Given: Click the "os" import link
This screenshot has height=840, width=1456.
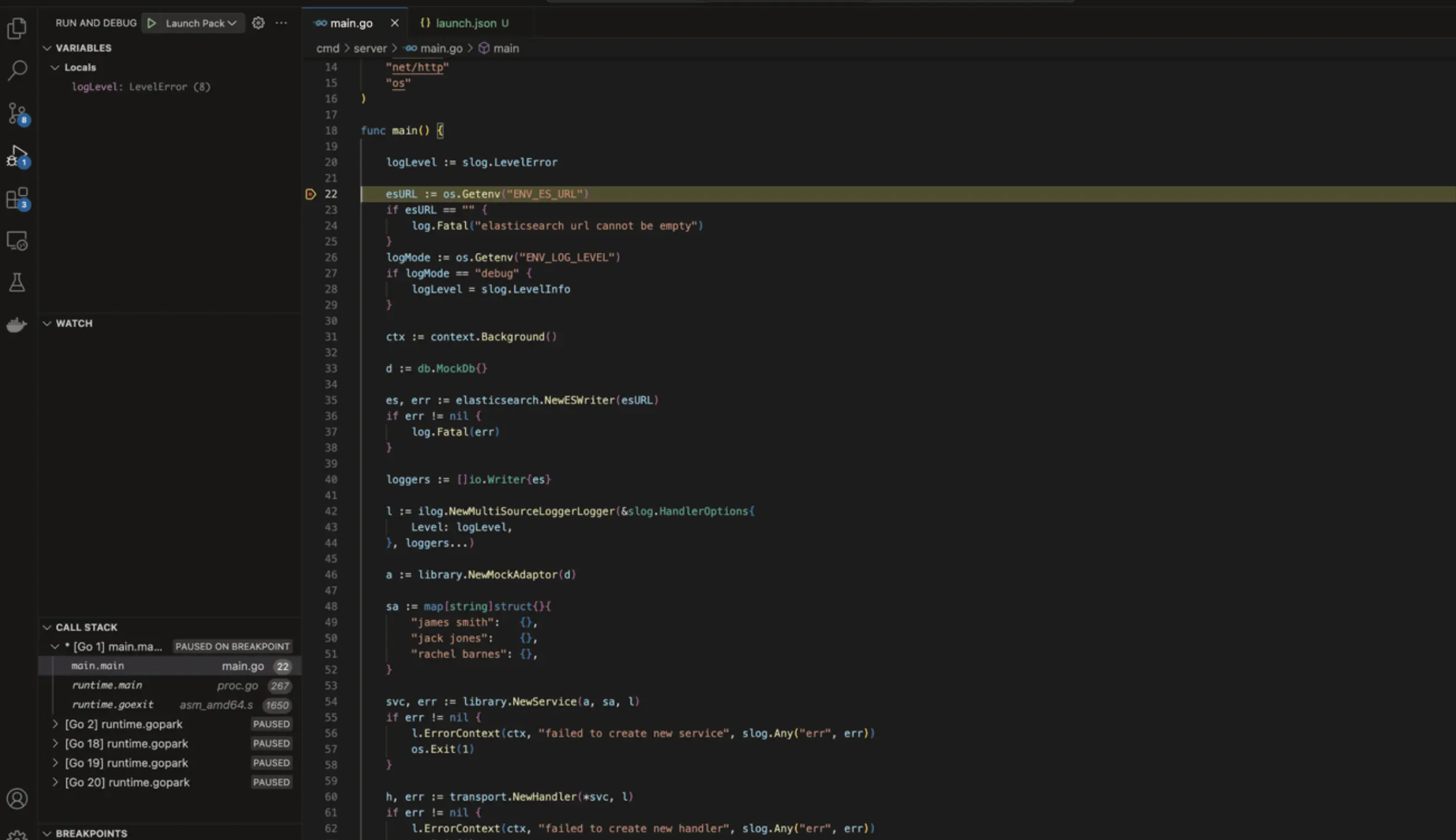Looking at the screenshot, I should [x=398, y=83].
